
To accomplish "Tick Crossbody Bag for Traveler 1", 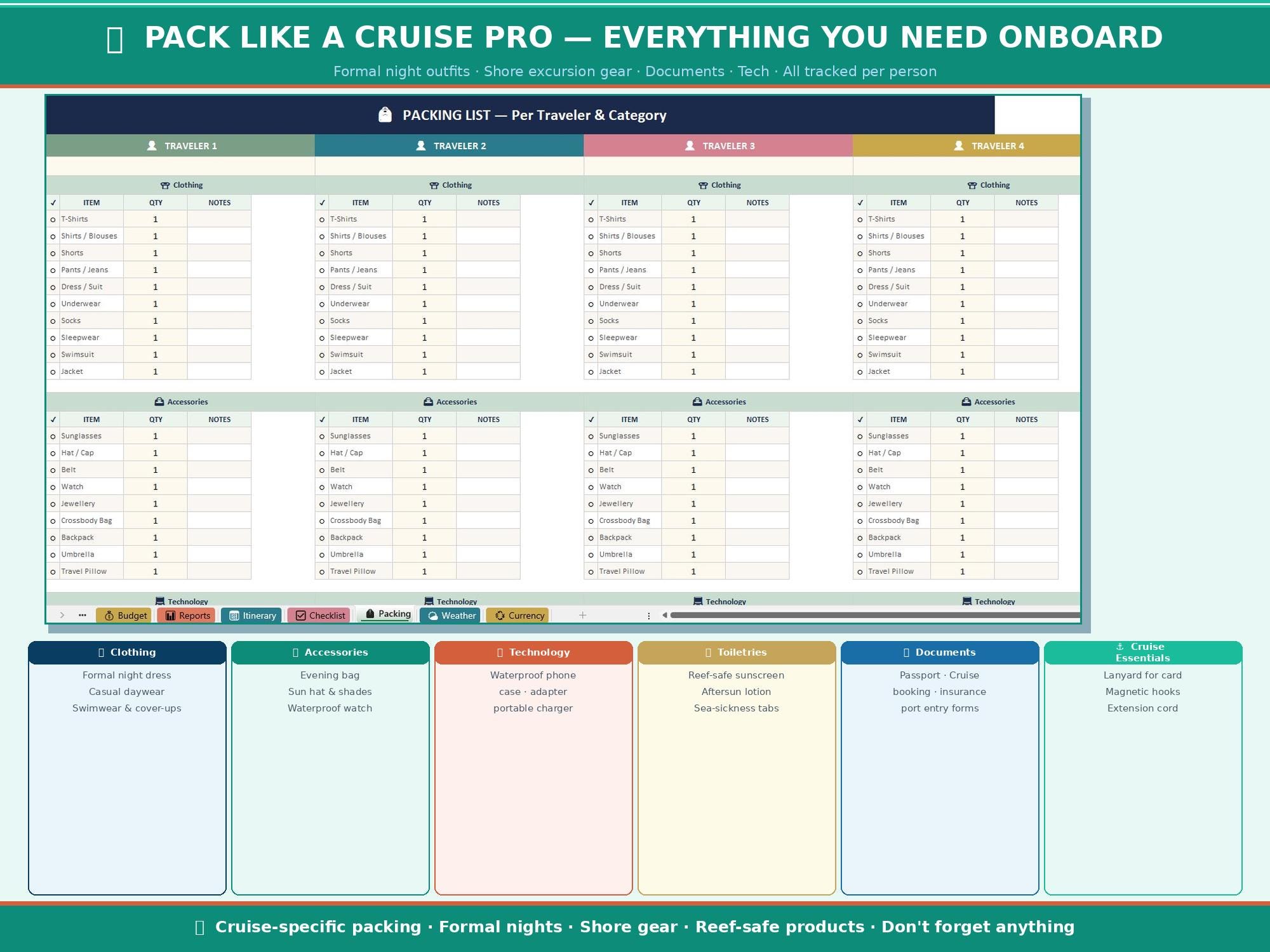I will click(53, 521).
